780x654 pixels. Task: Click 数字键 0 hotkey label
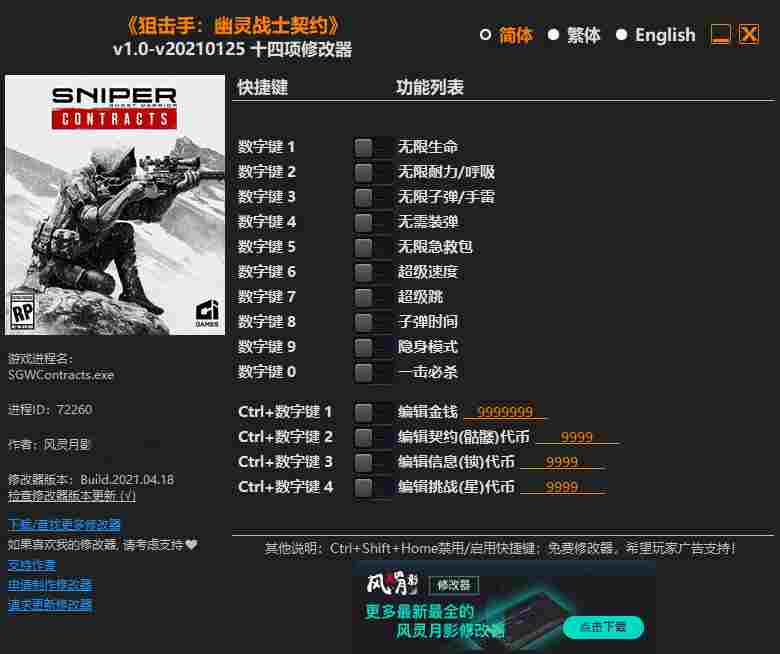coord(267,372)
